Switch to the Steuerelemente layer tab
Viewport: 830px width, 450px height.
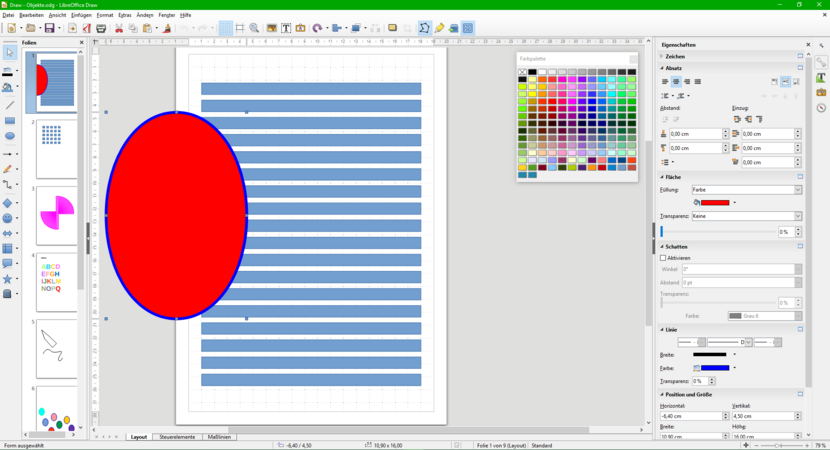(x=177, y=437)
